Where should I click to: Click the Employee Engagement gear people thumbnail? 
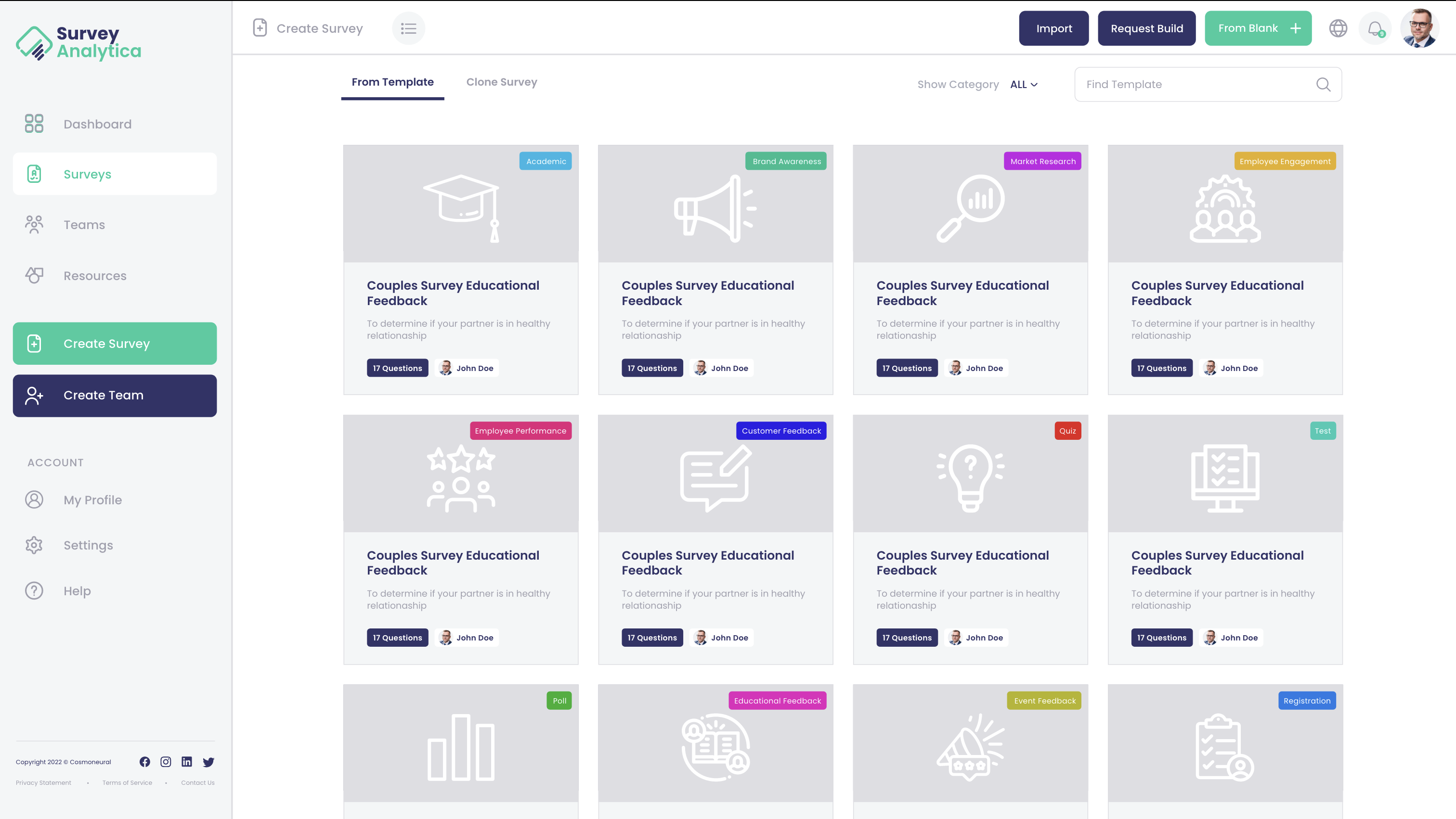[x=1225, y=208]
